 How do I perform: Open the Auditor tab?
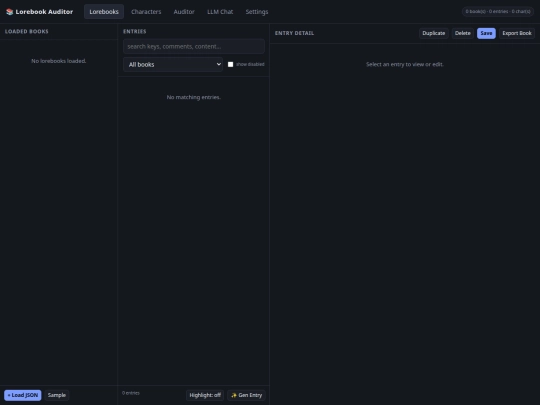click(x=184, y=12)
